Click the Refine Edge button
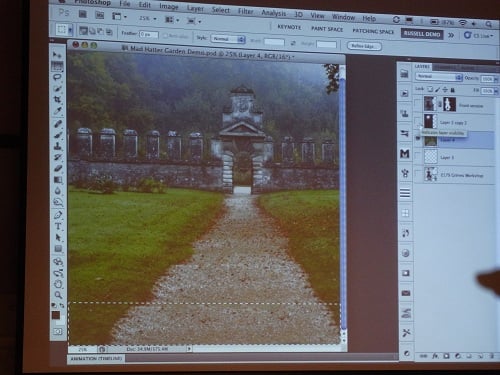 click(364, 46)
